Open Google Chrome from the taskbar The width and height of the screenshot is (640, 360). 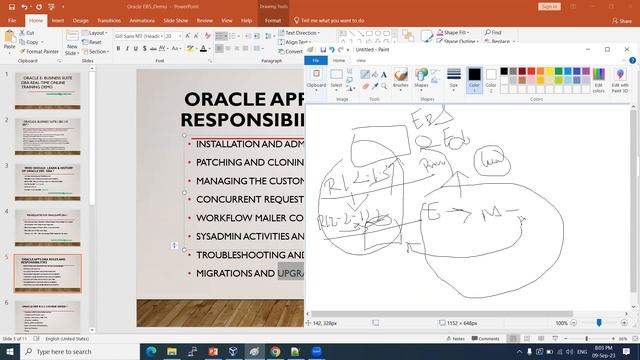[x=276, y=351]
